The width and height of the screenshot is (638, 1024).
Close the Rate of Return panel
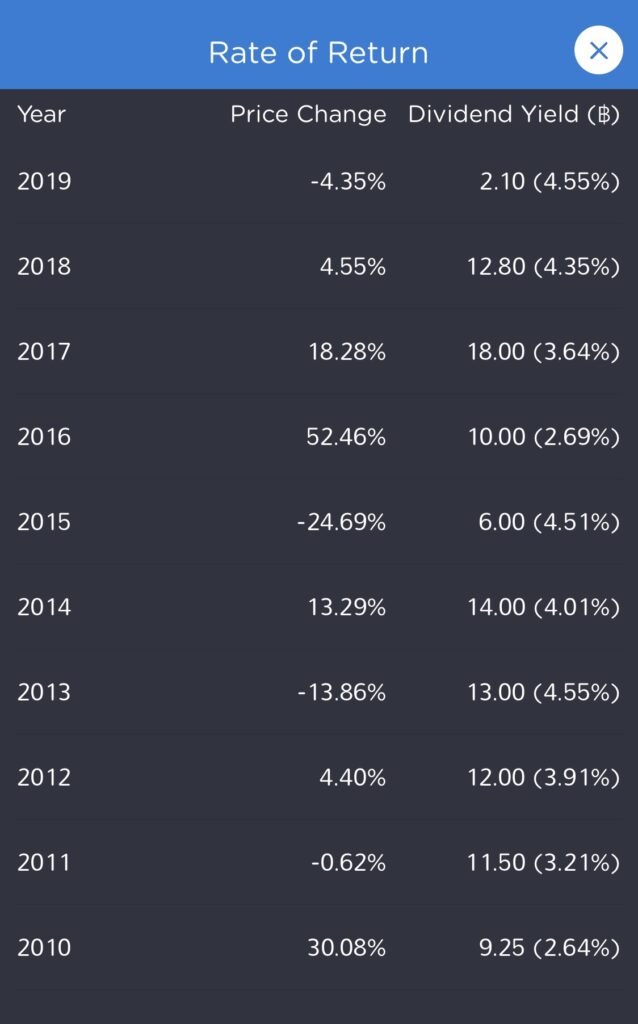[x=598, y=51]
